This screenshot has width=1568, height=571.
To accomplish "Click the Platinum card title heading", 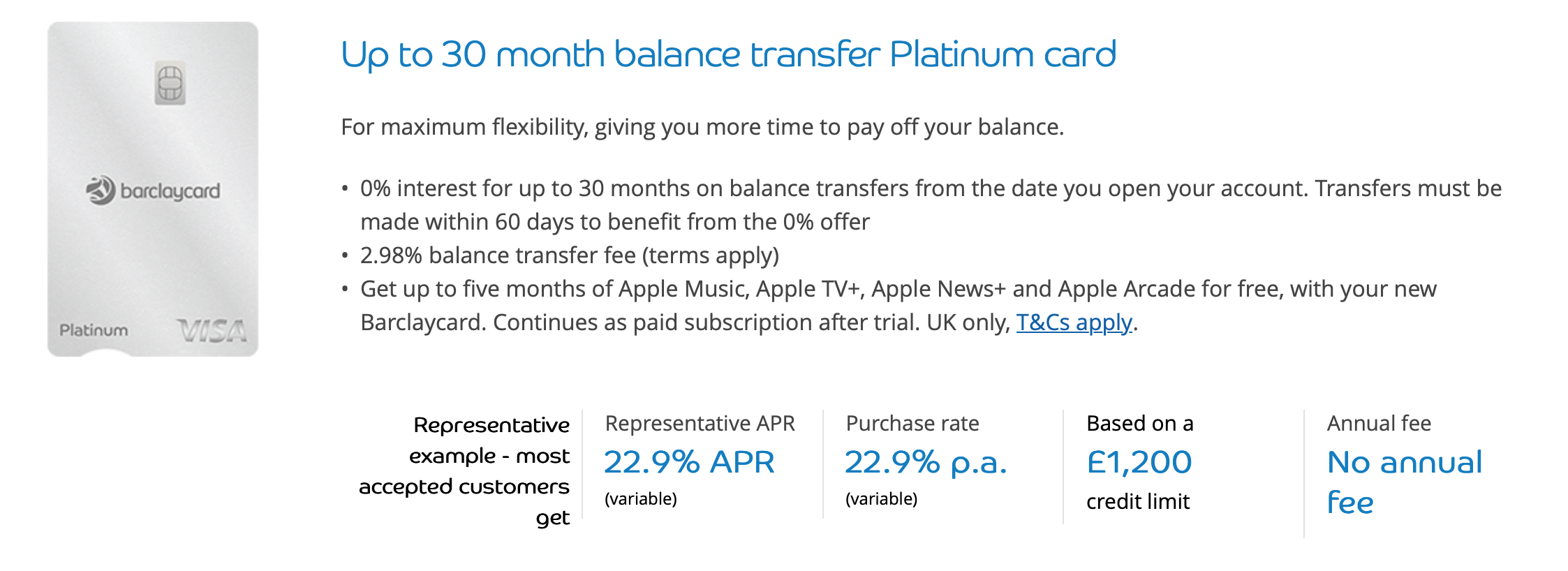I will click(728, 54).
